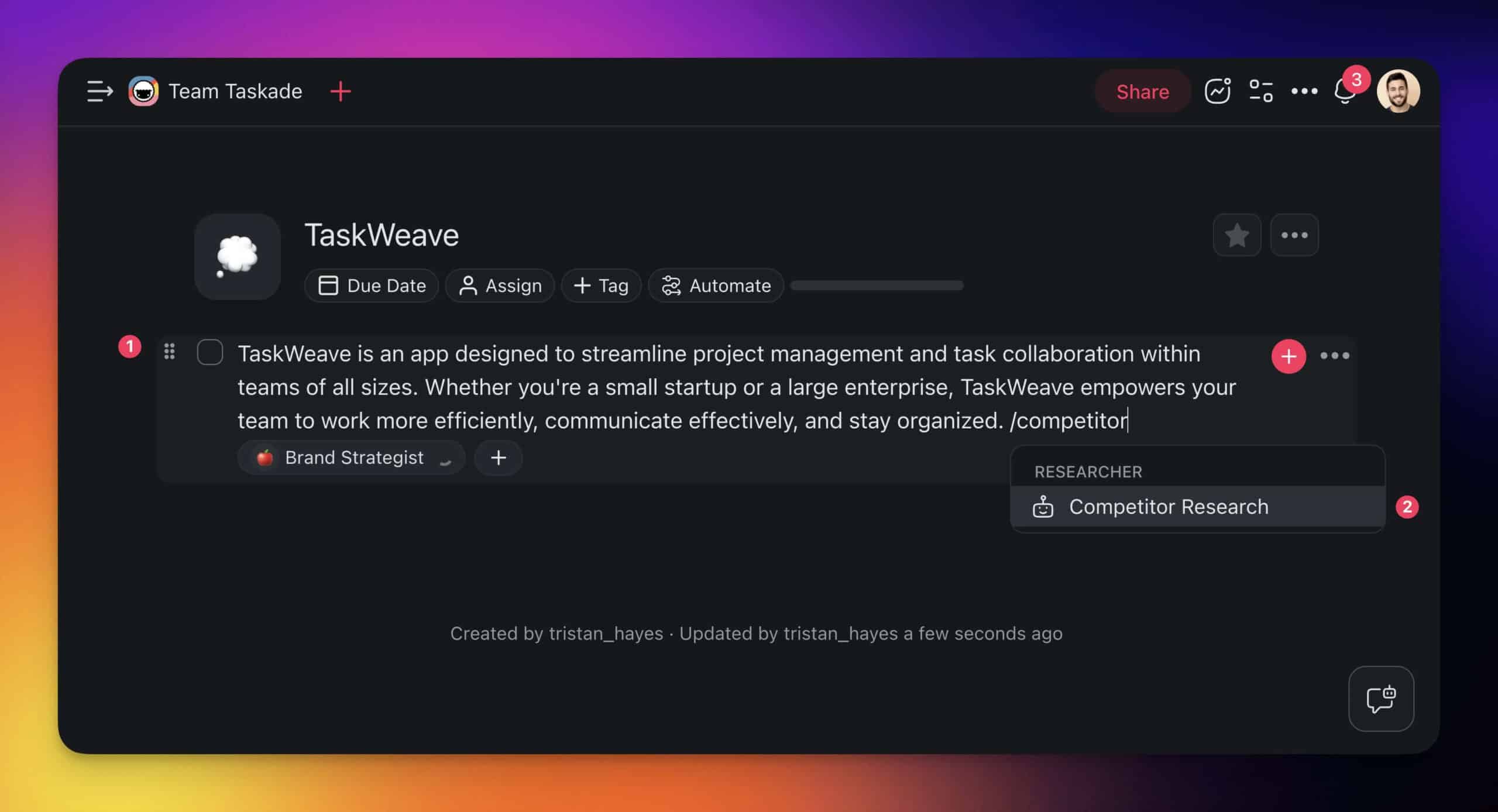Click the Team Taskade workspace logo

click(143, 91)
